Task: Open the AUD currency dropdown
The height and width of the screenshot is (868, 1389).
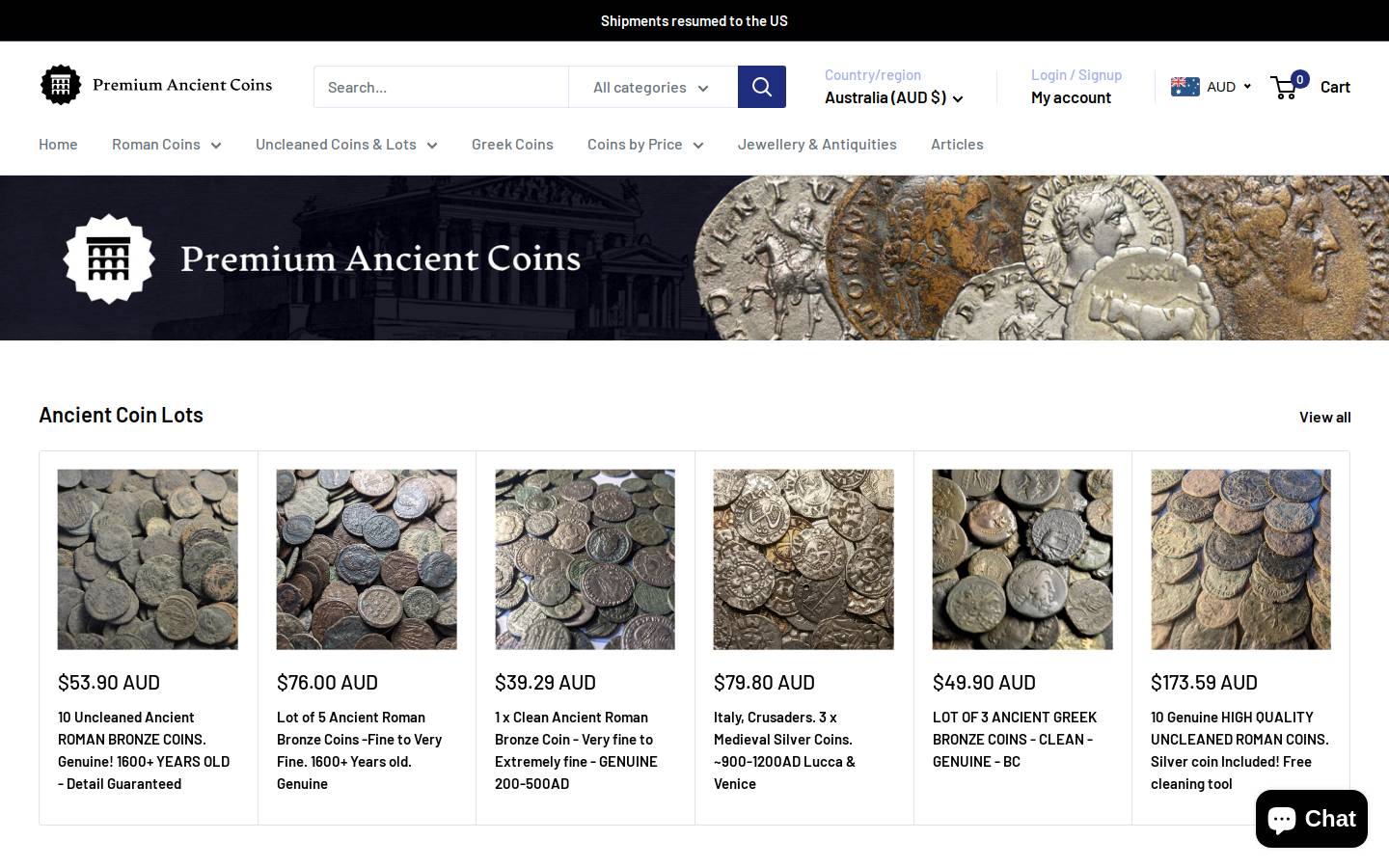Action: click(x=1228, y=87)
